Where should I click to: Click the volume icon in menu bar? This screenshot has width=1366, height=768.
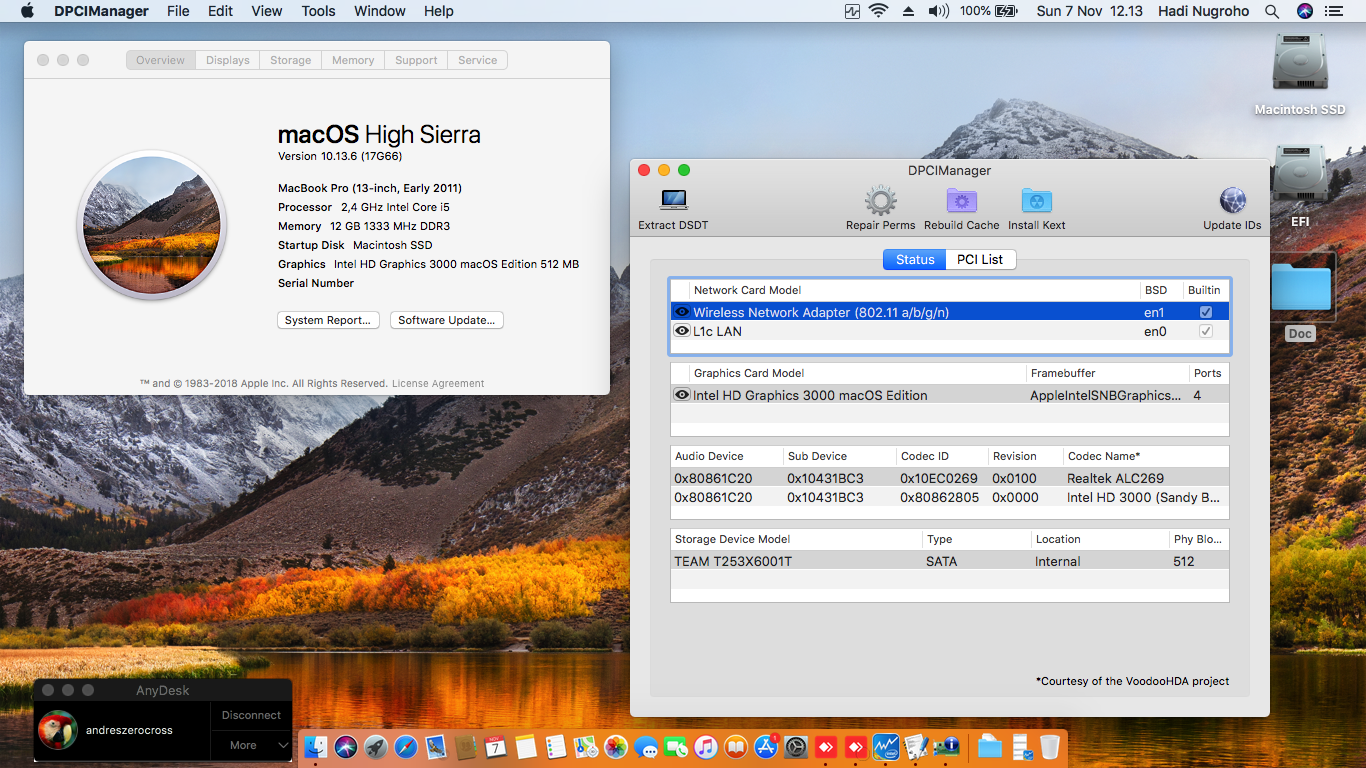[938, 11]
